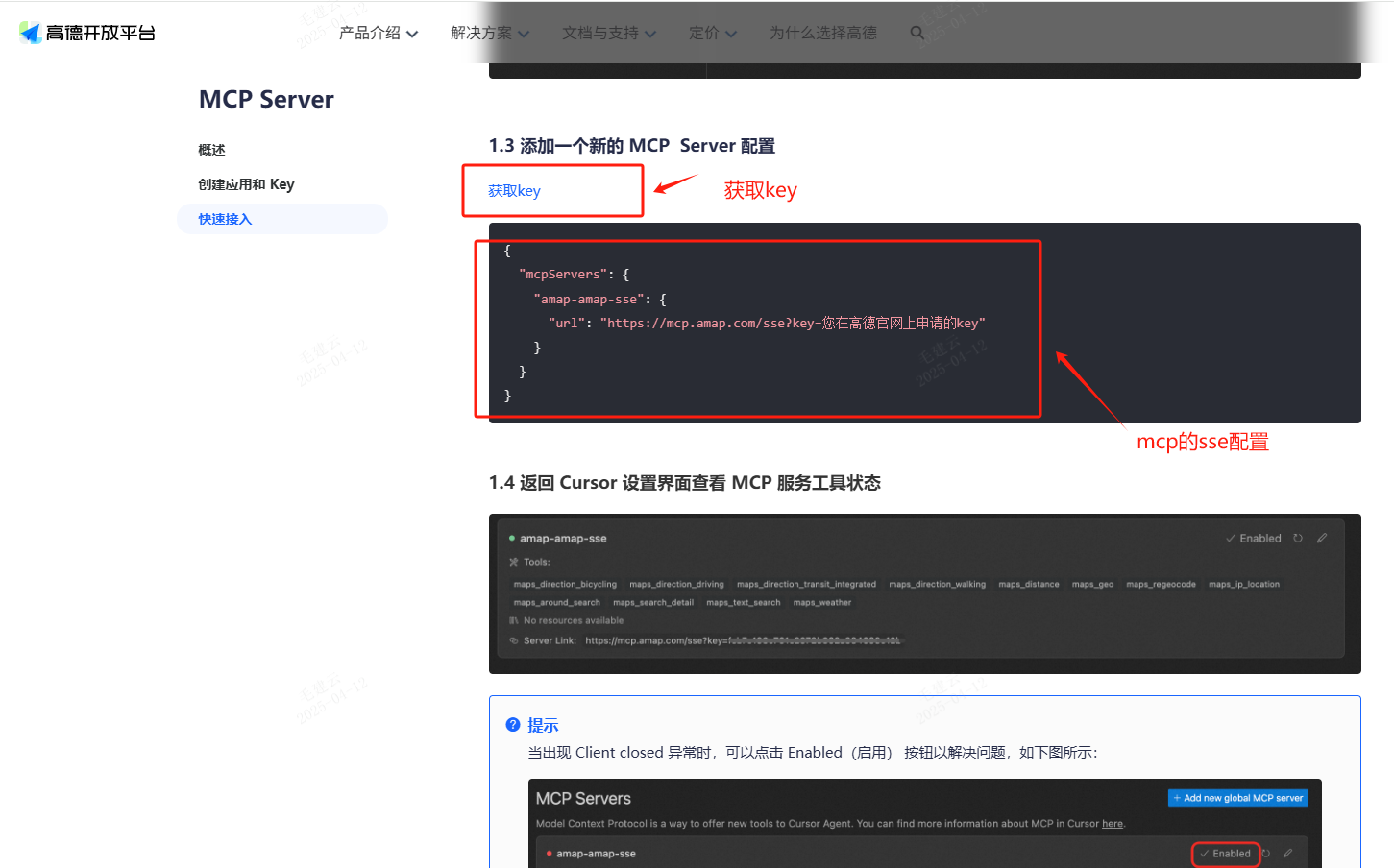Click pencil edit icon in tools status screenshot

click(1322, 539)
